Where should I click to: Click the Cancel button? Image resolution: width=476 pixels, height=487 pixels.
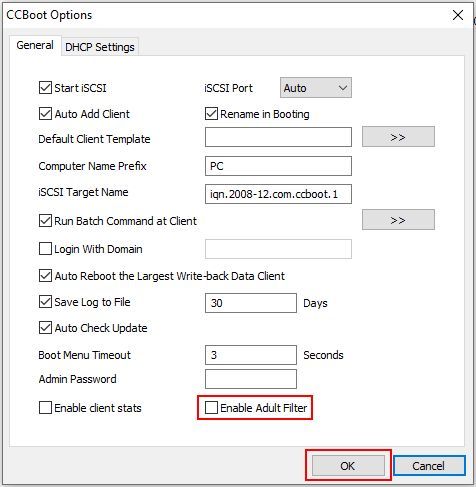(429, 466)
